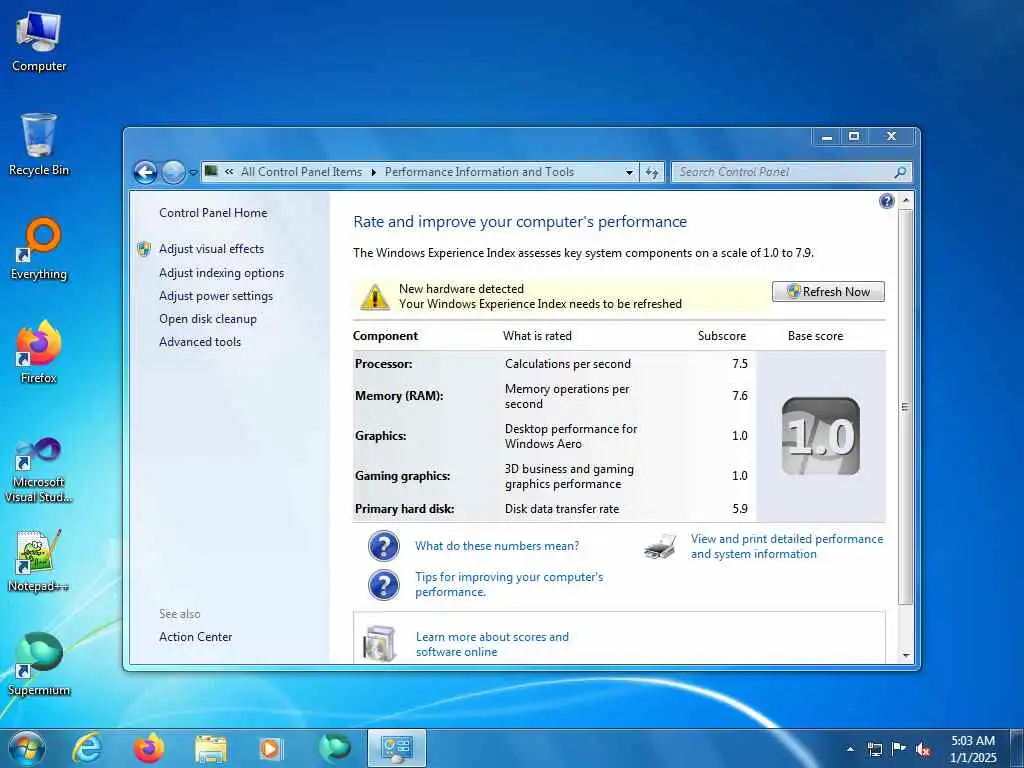
Task: Open the recent pages dropdown arrow
Action: [193, 173]
